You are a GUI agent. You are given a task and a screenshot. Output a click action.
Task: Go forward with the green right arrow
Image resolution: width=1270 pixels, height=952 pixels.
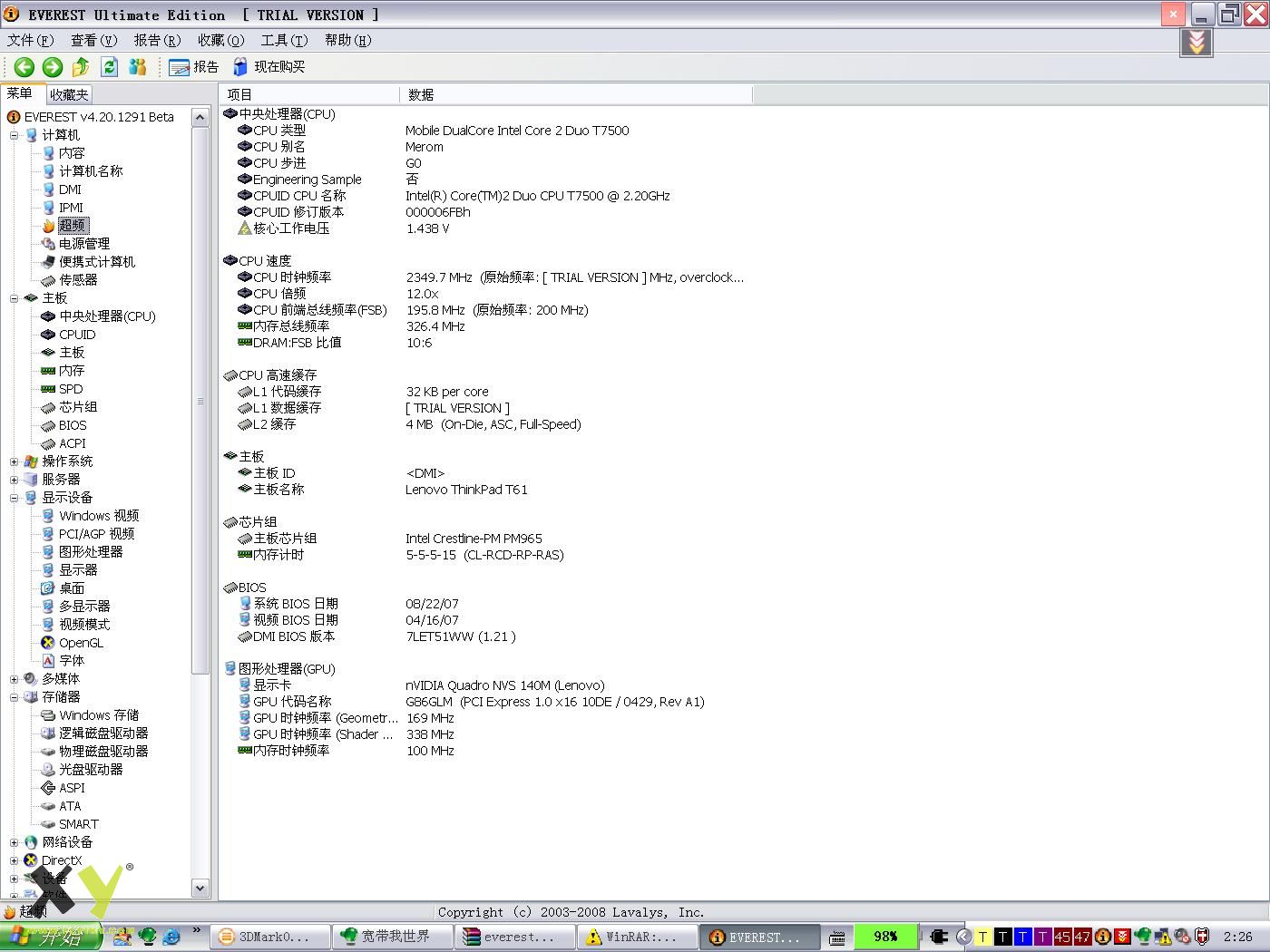coord(53,67)
